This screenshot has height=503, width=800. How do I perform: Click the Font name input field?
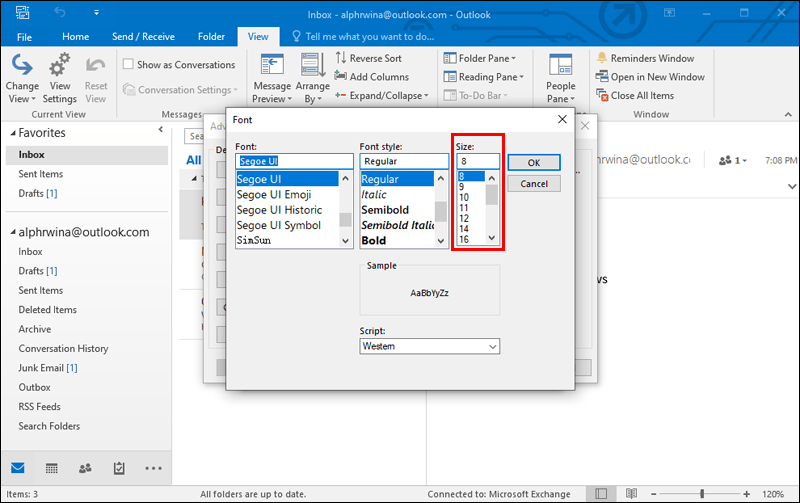coord(294,161)
